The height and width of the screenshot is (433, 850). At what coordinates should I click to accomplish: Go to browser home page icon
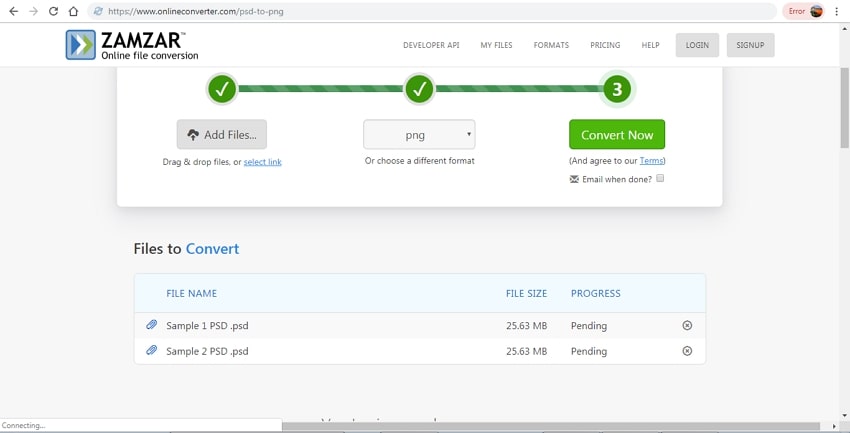tap(73, 11)
